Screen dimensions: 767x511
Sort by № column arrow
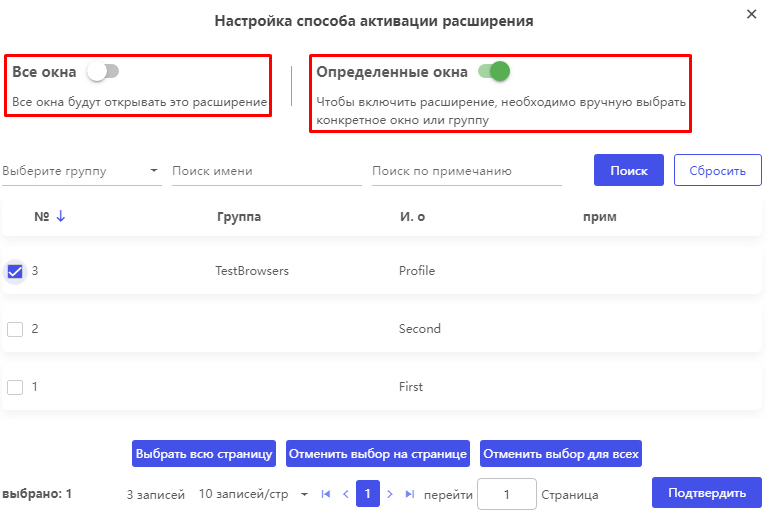pyautogui.click(x=60, y=216)
